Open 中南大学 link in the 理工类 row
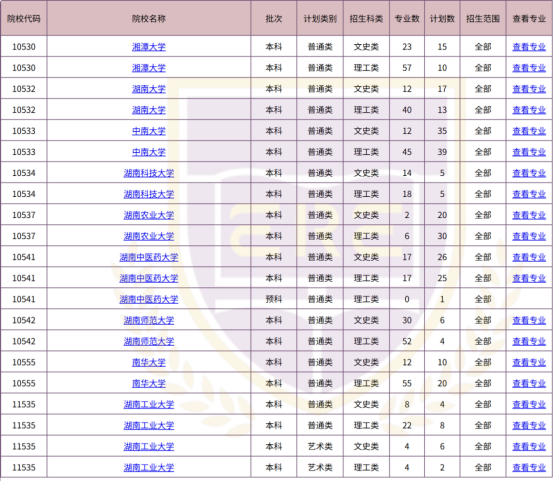 [148, 152]
